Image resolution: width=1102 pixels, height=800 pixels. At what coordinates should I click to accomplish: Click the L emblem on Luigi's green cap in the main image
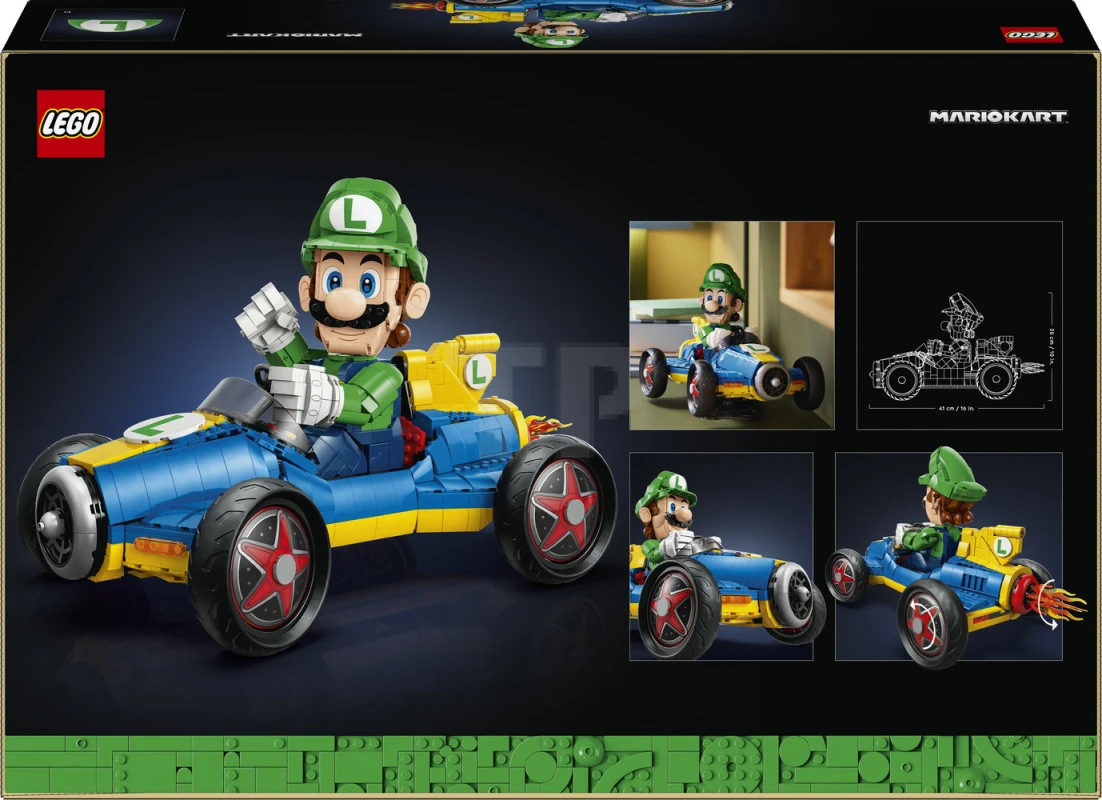click(355, 214)
